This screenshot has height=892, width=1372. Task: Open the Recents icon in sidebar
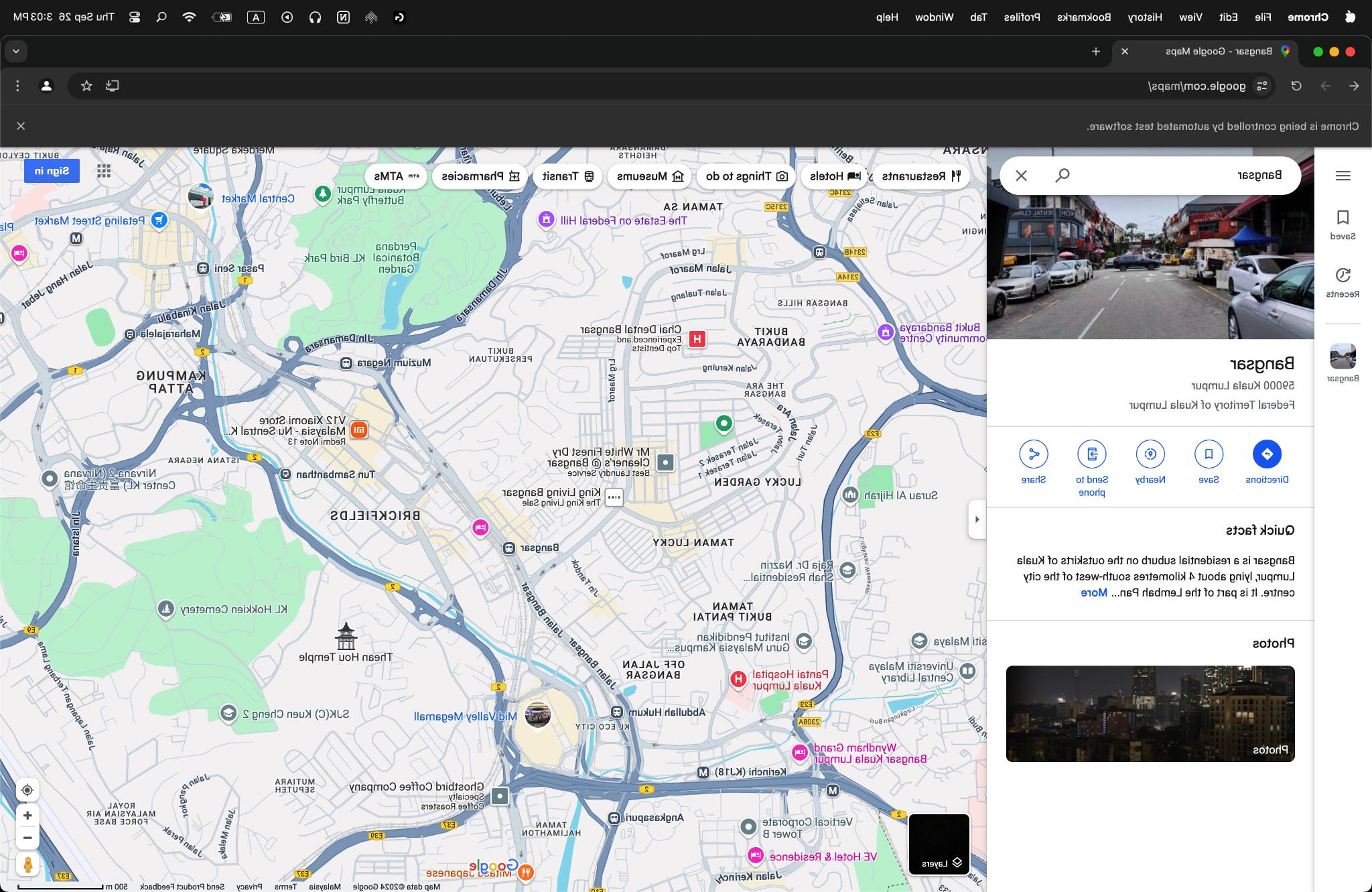(1343, 282)
